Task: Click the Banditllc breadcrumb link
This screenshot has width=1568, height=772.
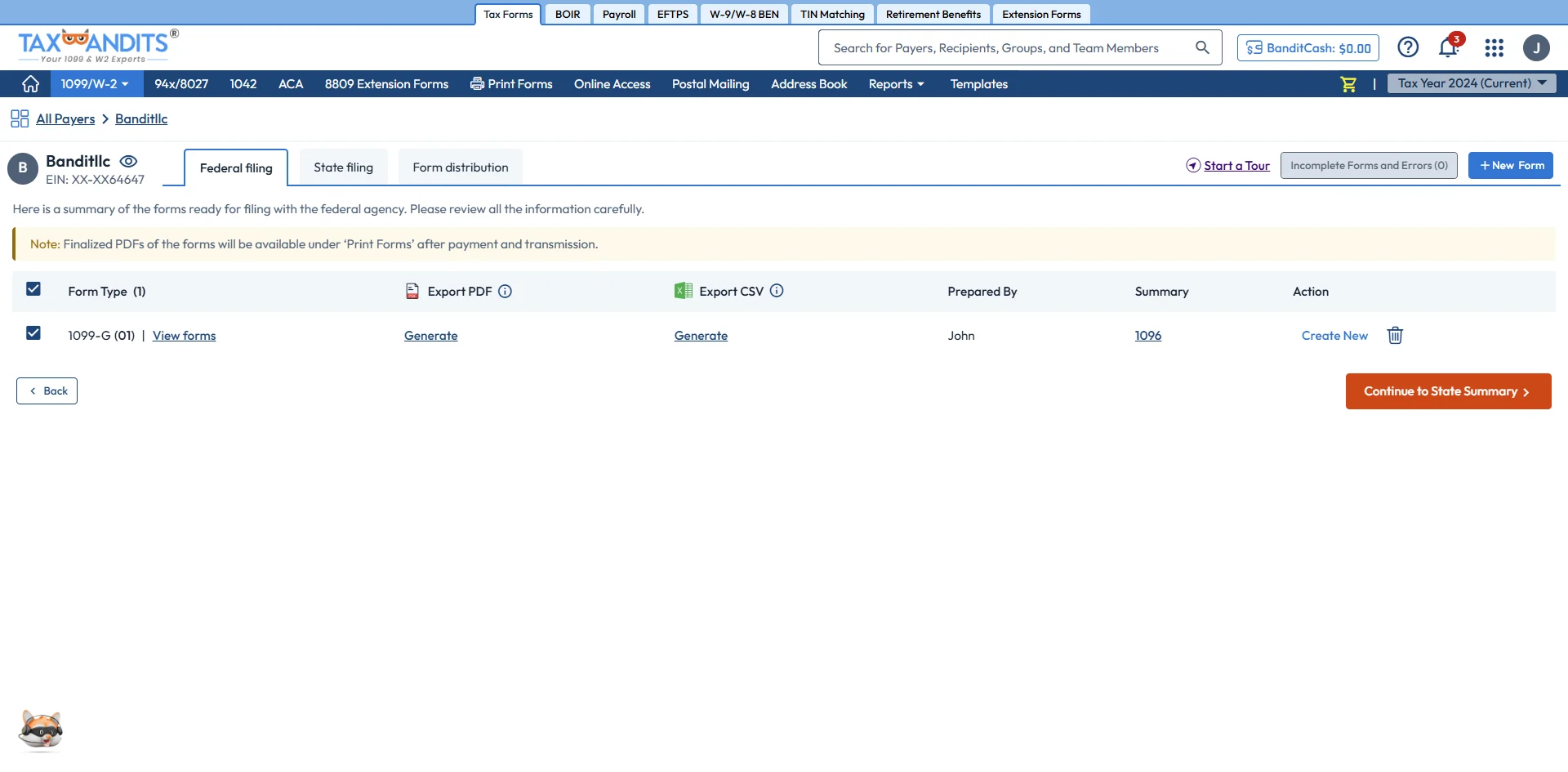Action: pos(141,118)
